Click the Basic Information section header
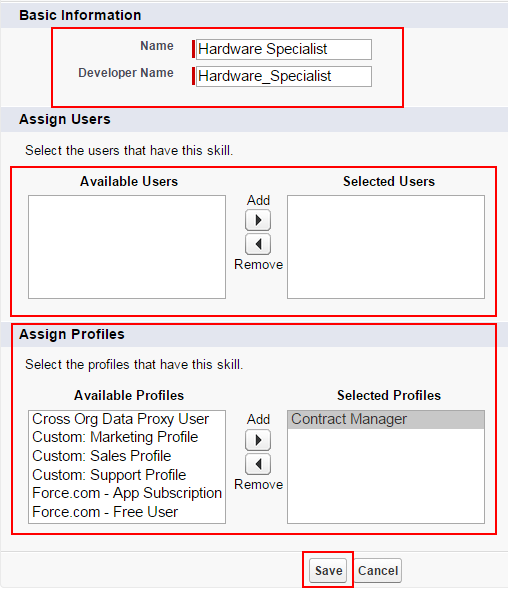Viewport: 508px width, 589px height. tap(80, 15)
